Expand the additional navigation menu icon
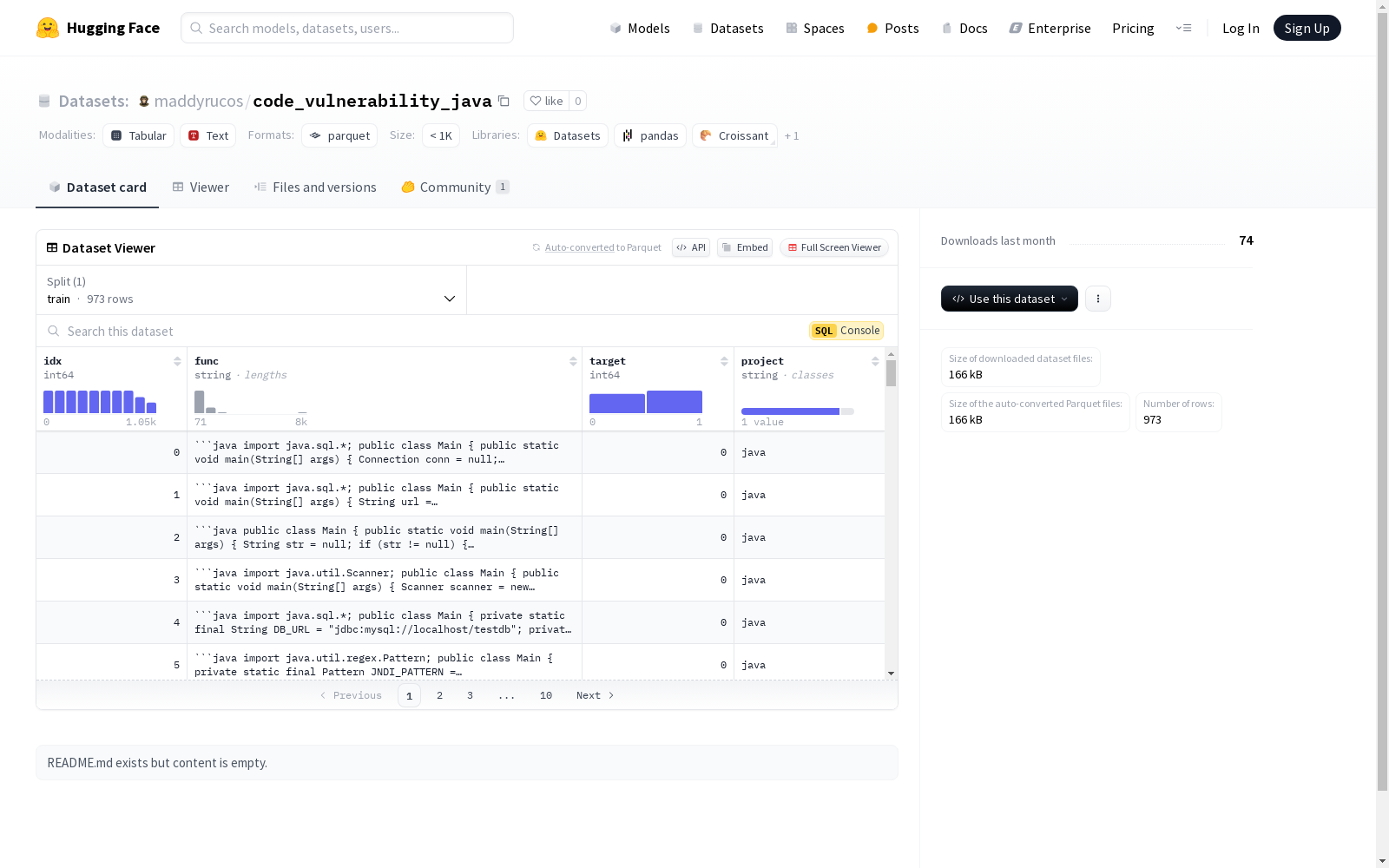Screen dimensions: 1389x868 pos(1183,28)
